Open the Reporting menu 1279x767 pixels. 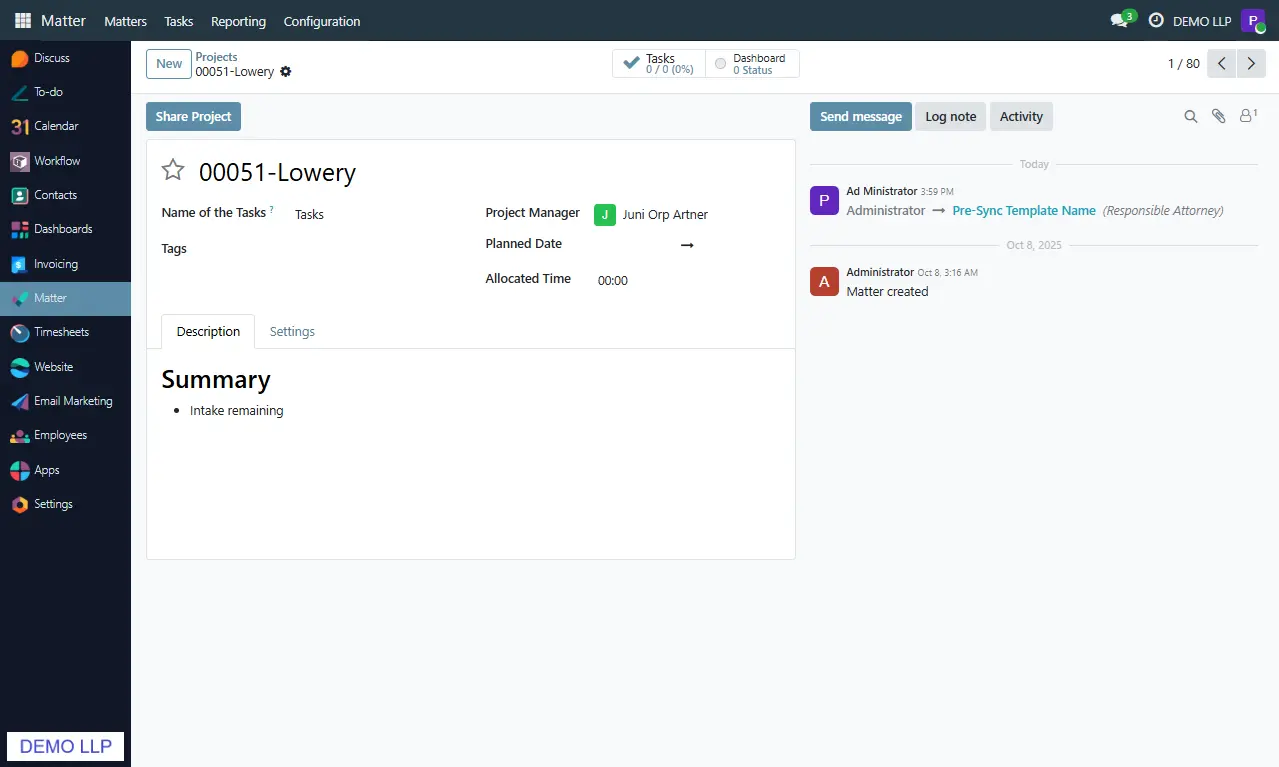238,21
